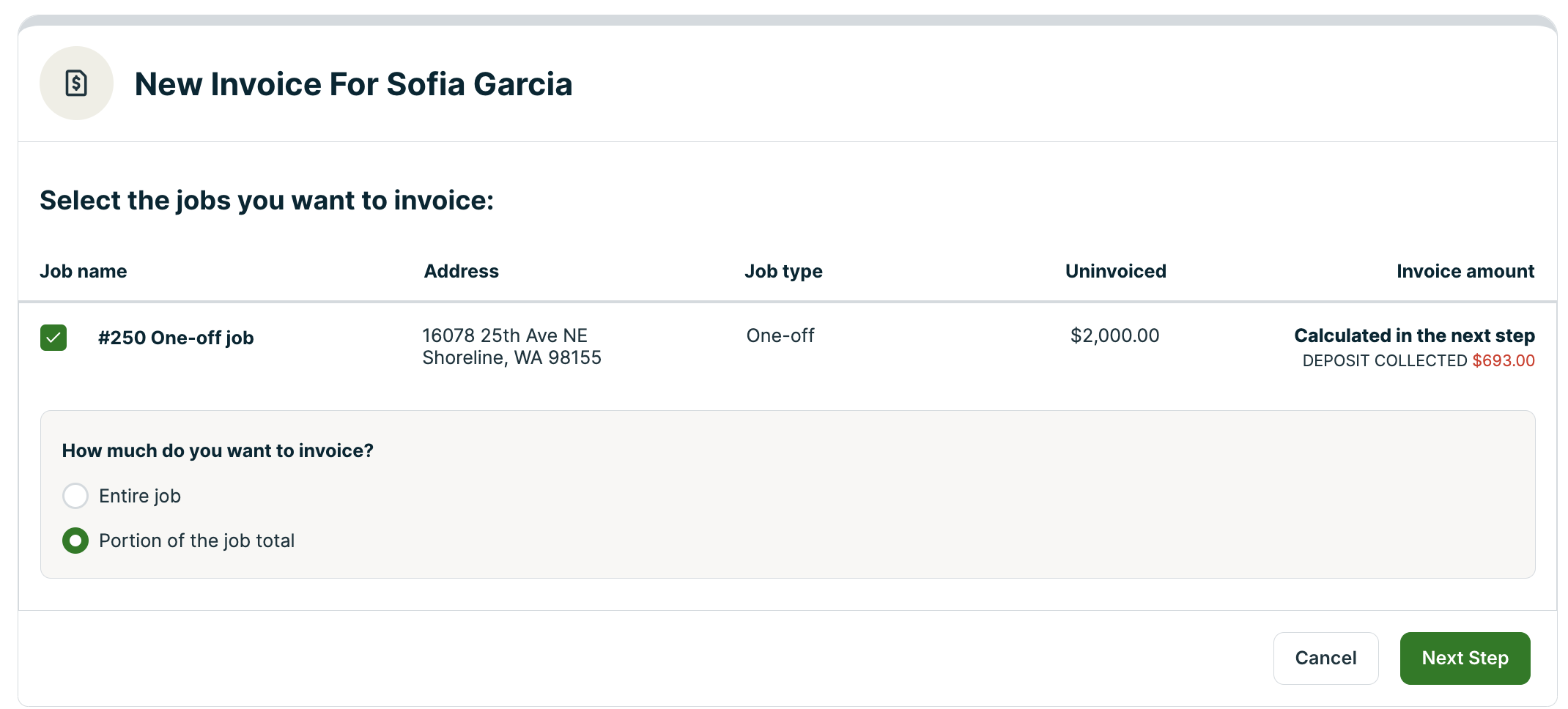Click the Job name column header
1568x709 pixels.
click(84, 271)
